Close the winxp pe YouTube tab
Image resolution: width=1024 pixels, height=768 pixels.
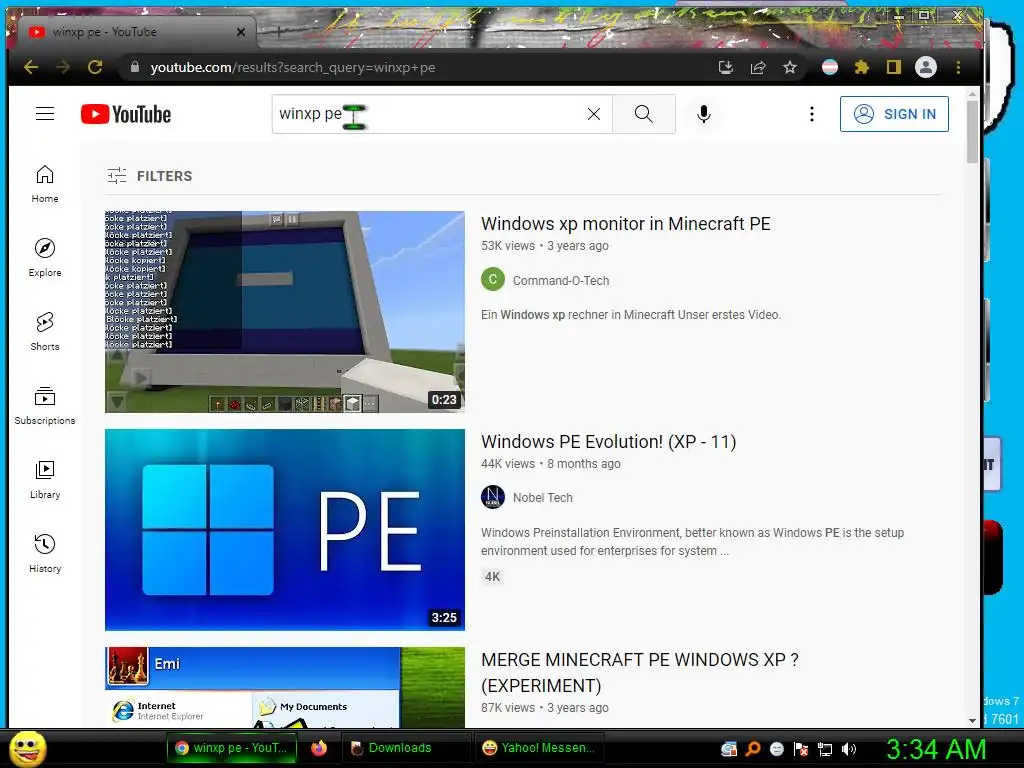click(x=241, y=32)
